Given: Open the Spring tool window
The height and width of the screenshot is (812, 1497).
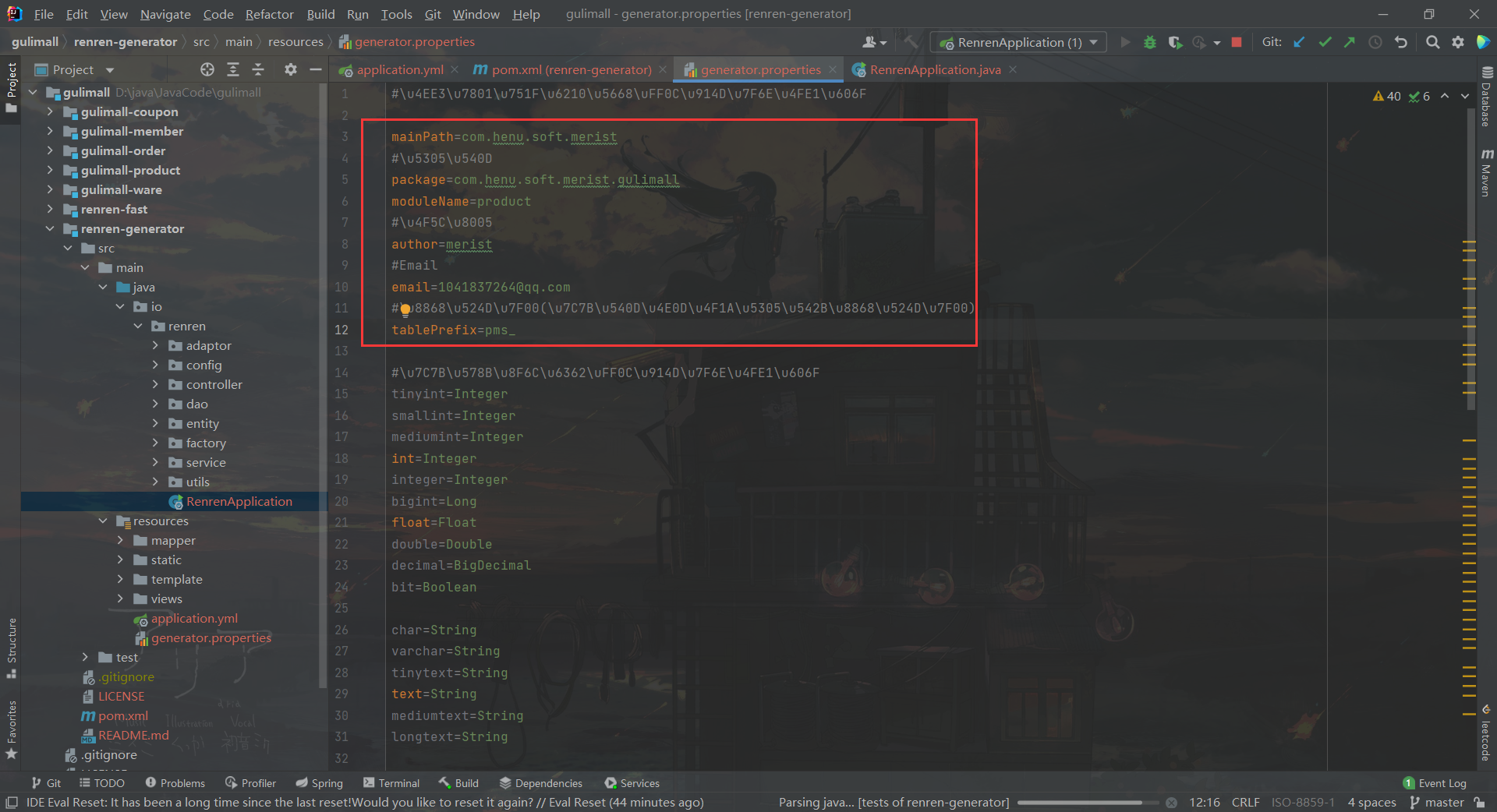Looking at the screenshot, I should point(319,783).
